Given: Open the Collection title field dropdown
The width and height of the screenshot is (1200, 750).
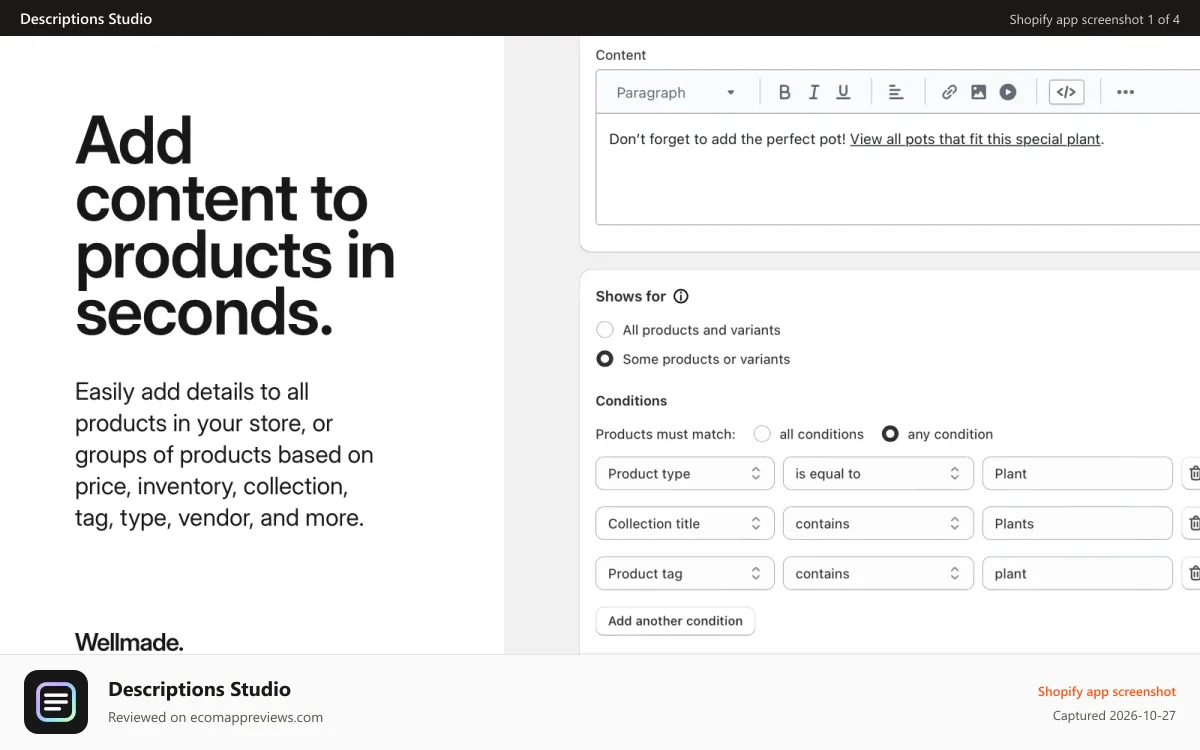Looking at the screenshot, I should (685, 523).
